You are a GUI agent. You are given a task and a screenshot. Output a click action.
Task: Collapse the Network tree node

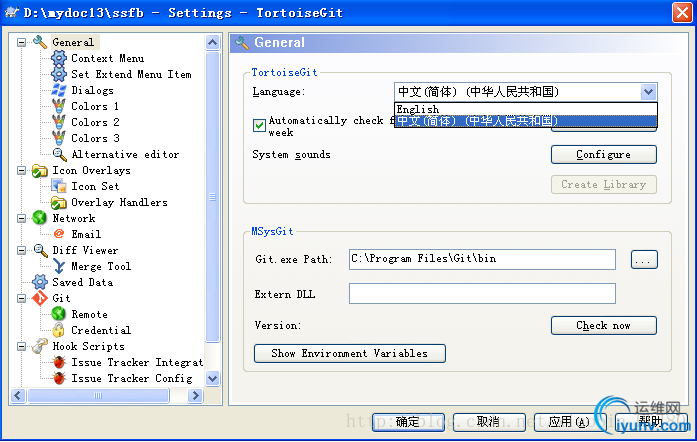click(x=21, y=218)
